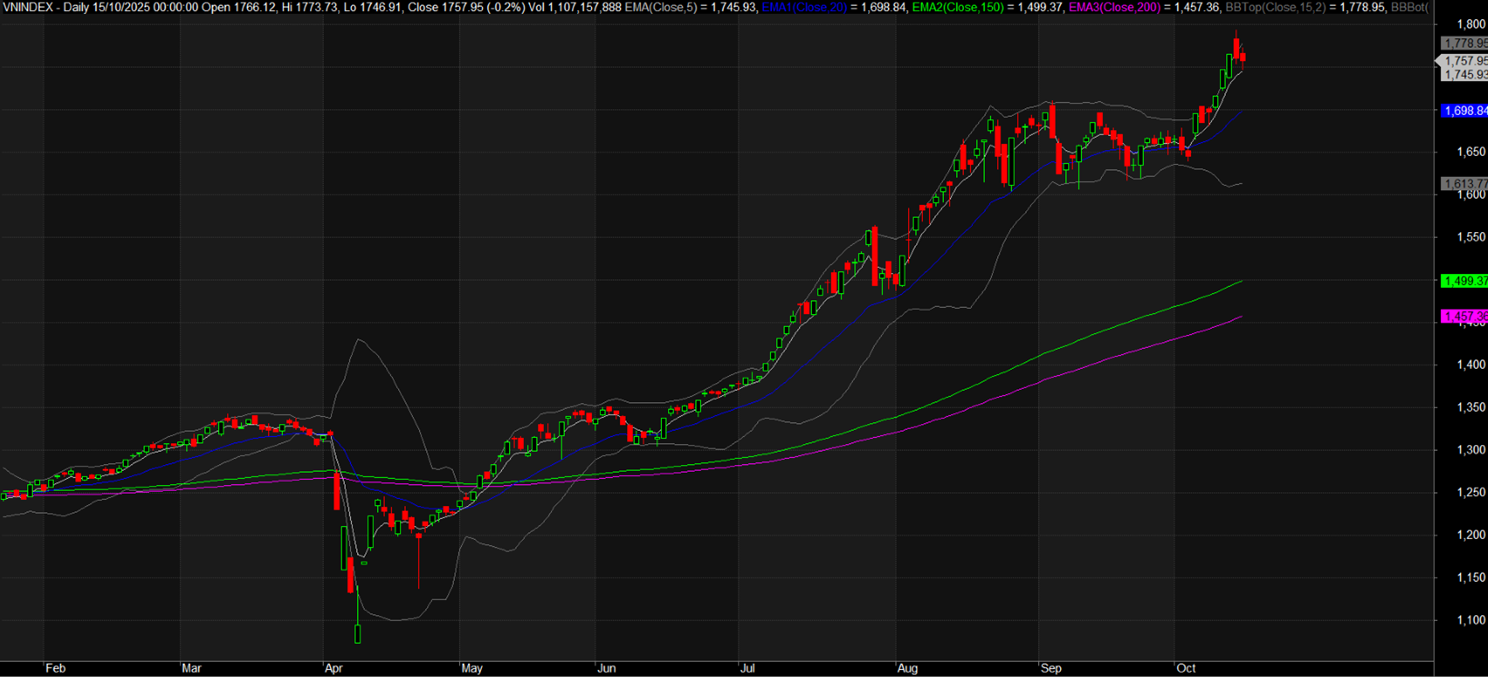Click the gray 1,613.77 lower band tag
The width and height of the screenshot is (1488, 677).
[x=1463, y=183]
